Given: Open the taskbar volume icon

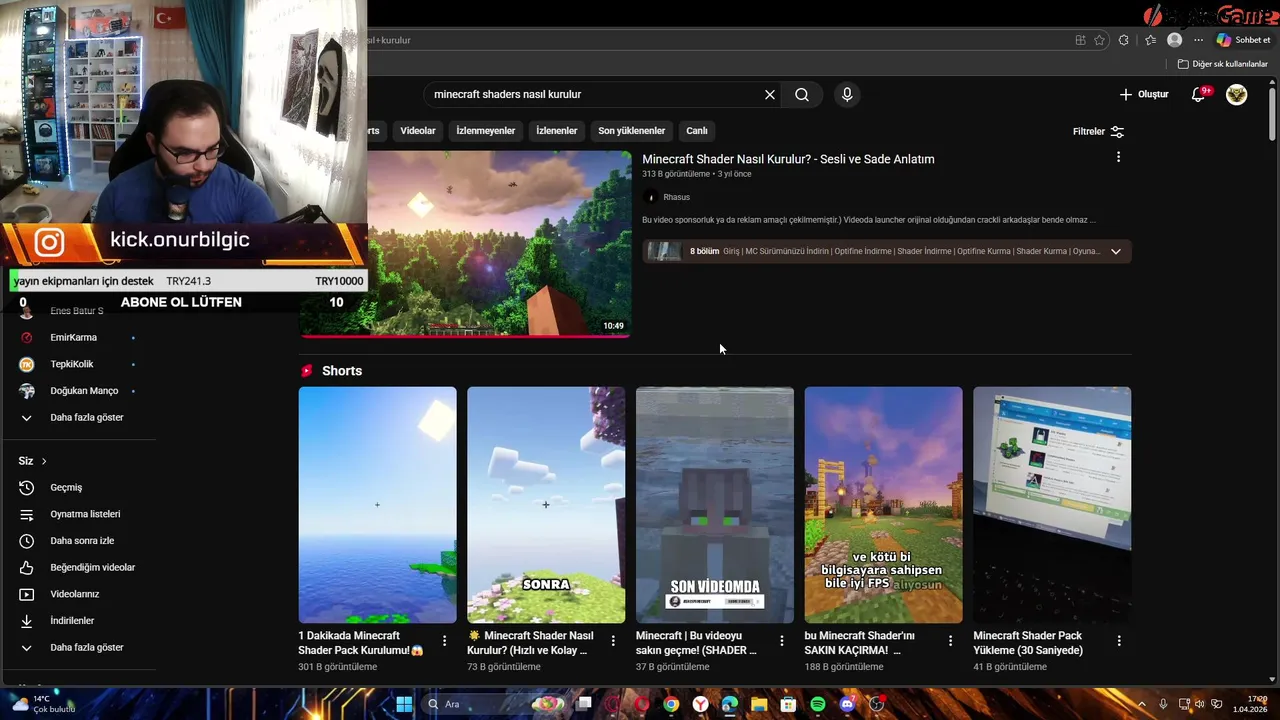Looking at the screenshot, I should click(1200, 704).
